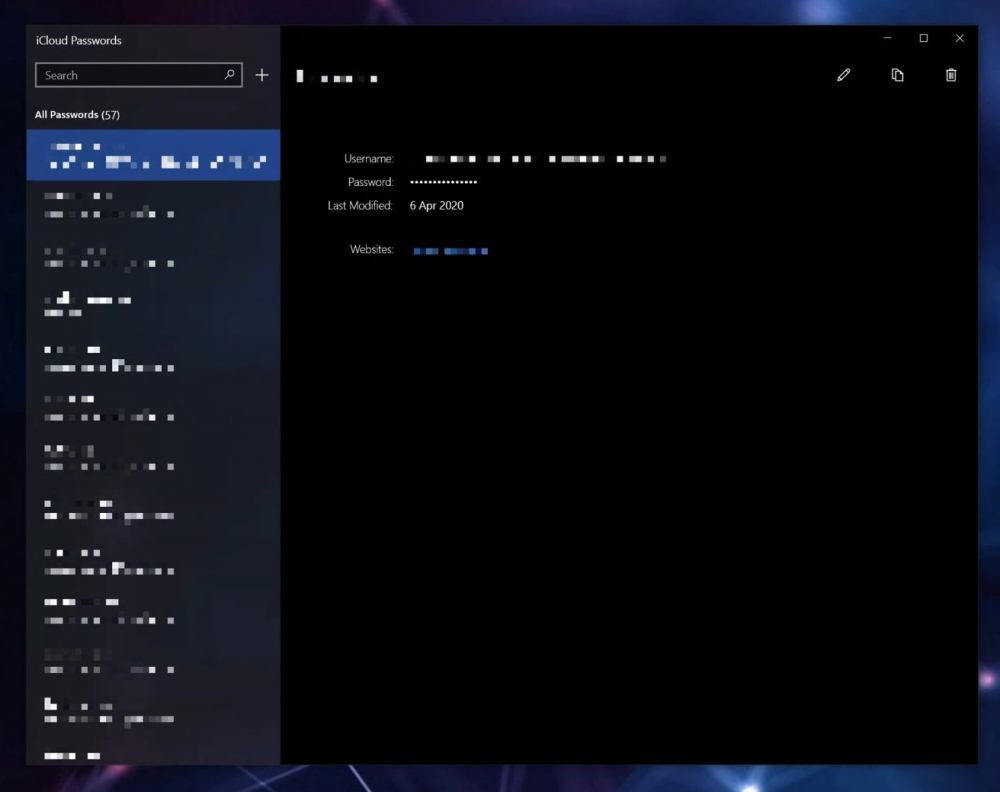This screenshot has height=792, width=1000.
Task: Delete this password using the trash icon
Action: click(x=951, y=75)
